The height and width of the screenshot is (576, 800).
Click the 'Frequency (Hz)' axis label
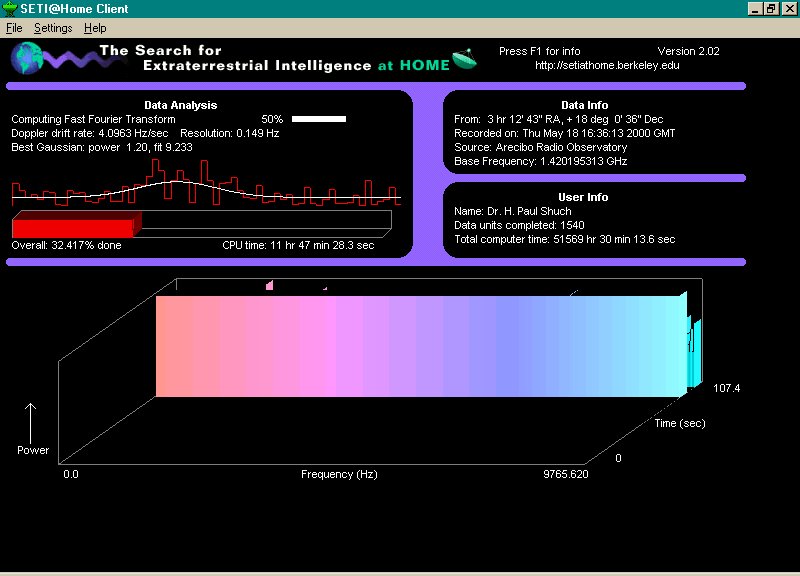click(x=339, y=474)
